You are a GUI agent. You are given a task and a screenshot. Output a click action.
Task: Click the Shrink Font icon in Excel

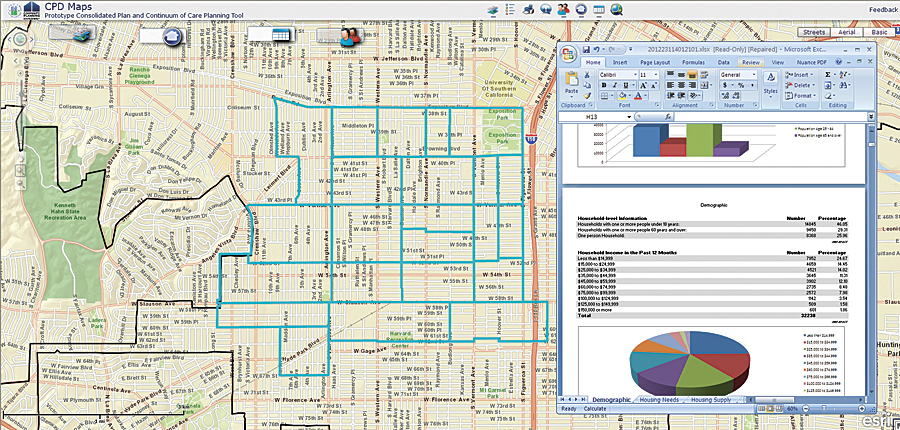[654, 85]
